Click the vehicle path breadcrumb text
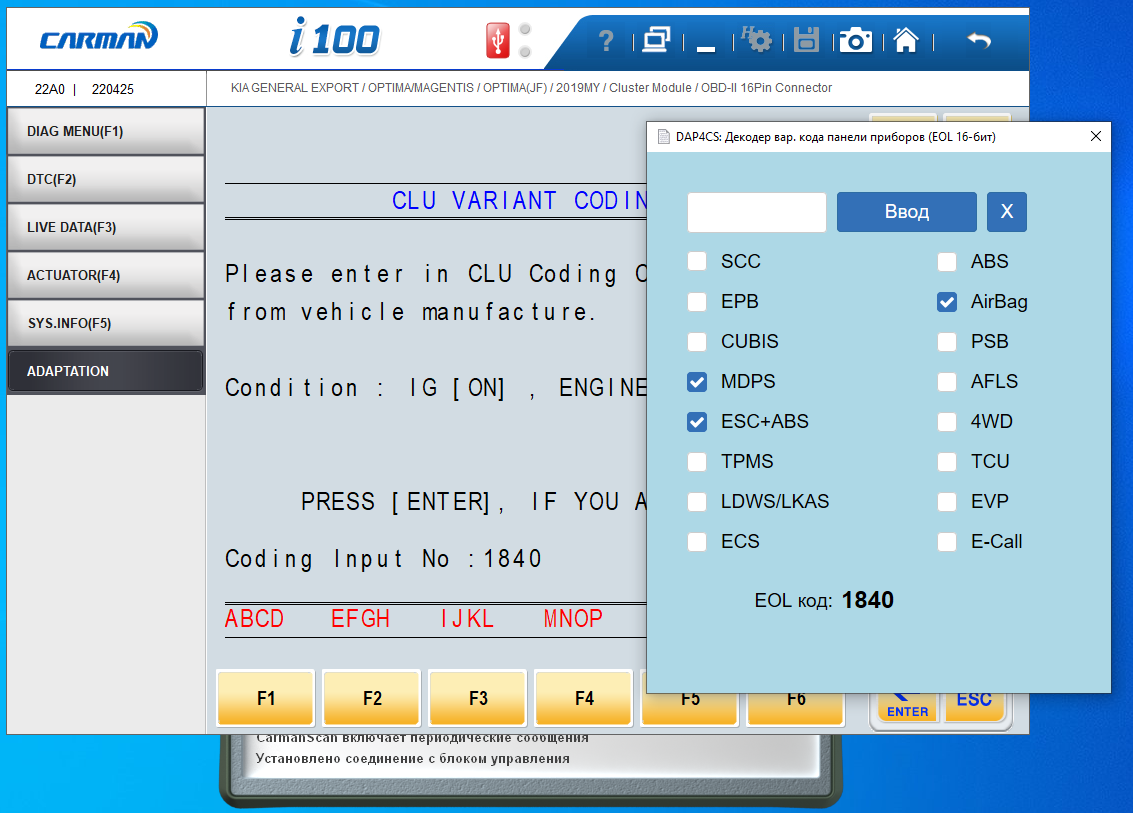Image resolution: width=1133 pixels, height=813 pixels. tap(531, 87)
